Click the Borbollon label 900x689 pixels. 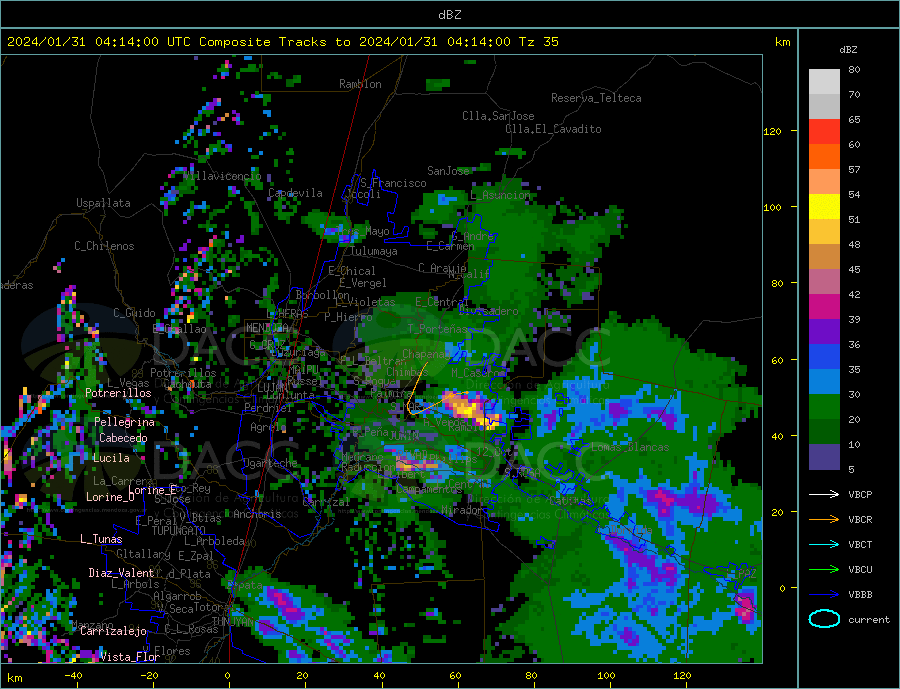[323, 295]
